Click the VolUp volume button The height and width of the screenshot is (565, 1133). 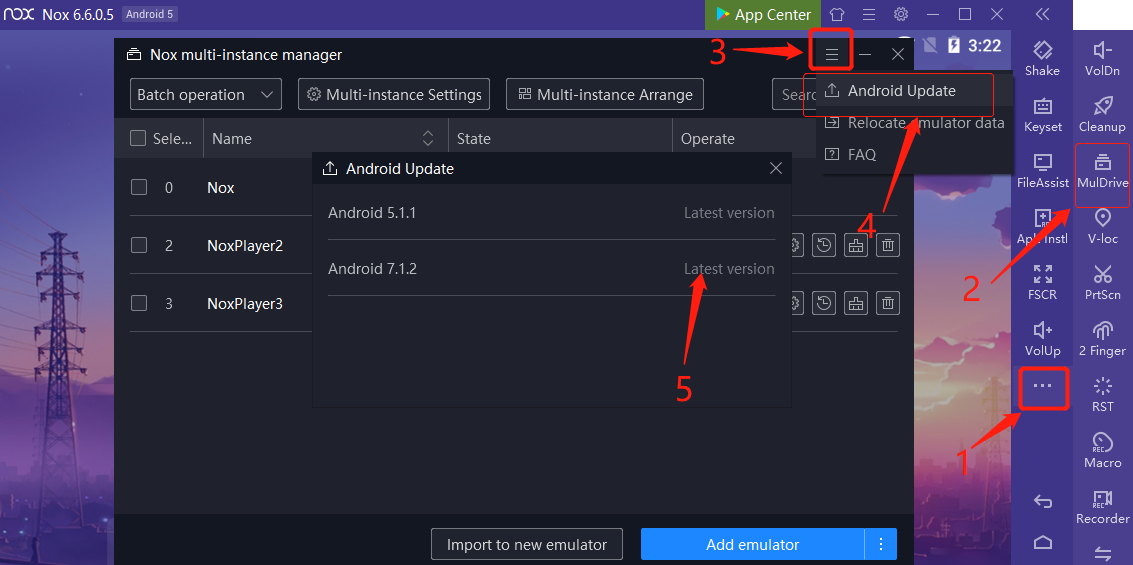click(1043, 338)
